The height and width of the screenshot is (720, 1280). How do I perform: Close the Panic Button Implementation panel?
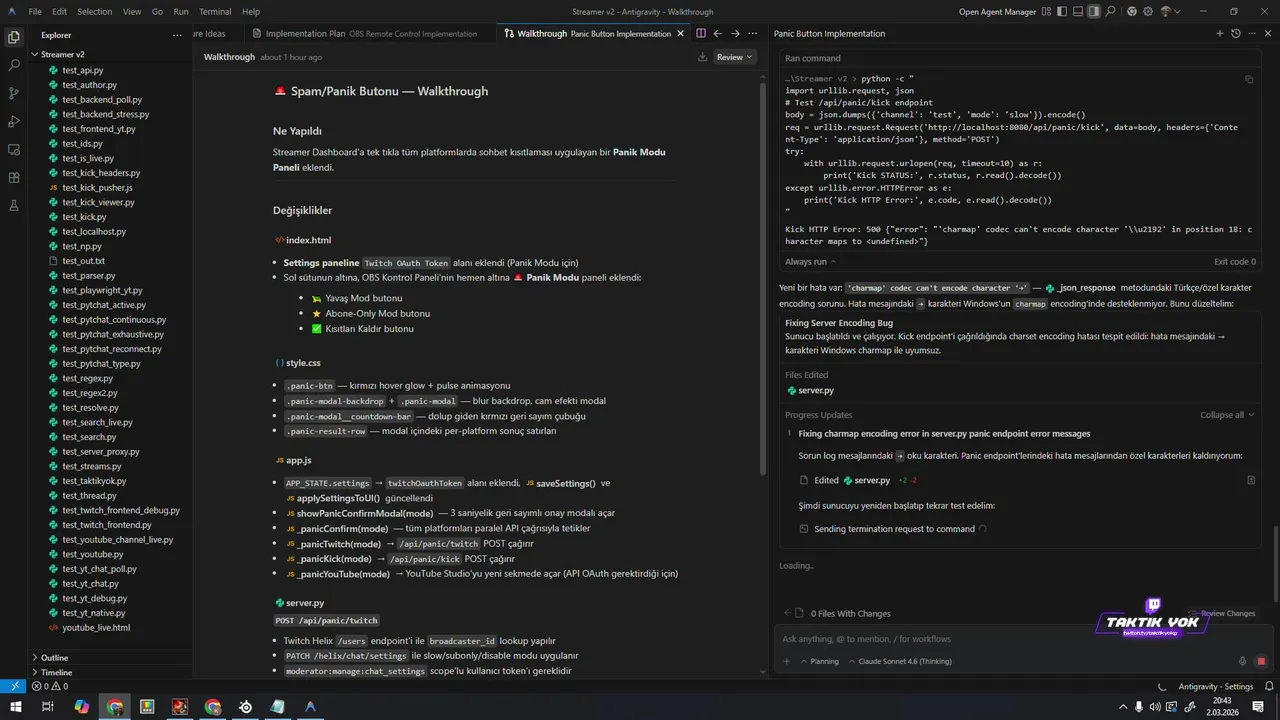point(1268,33)
